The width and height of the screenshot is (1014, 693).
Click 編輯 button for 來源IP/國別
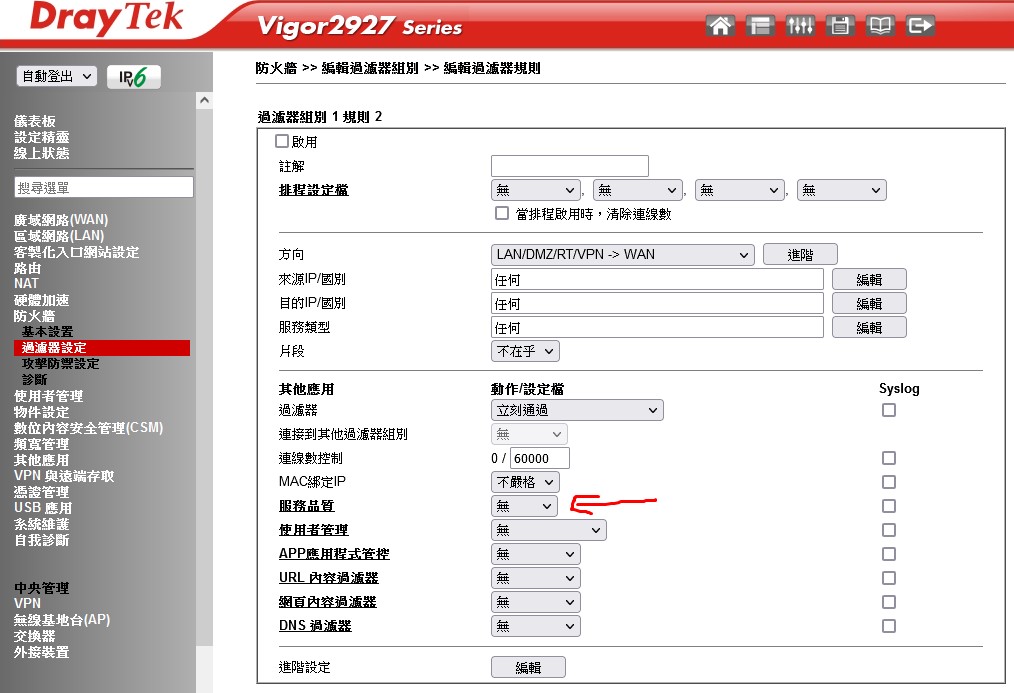[869, 279]
